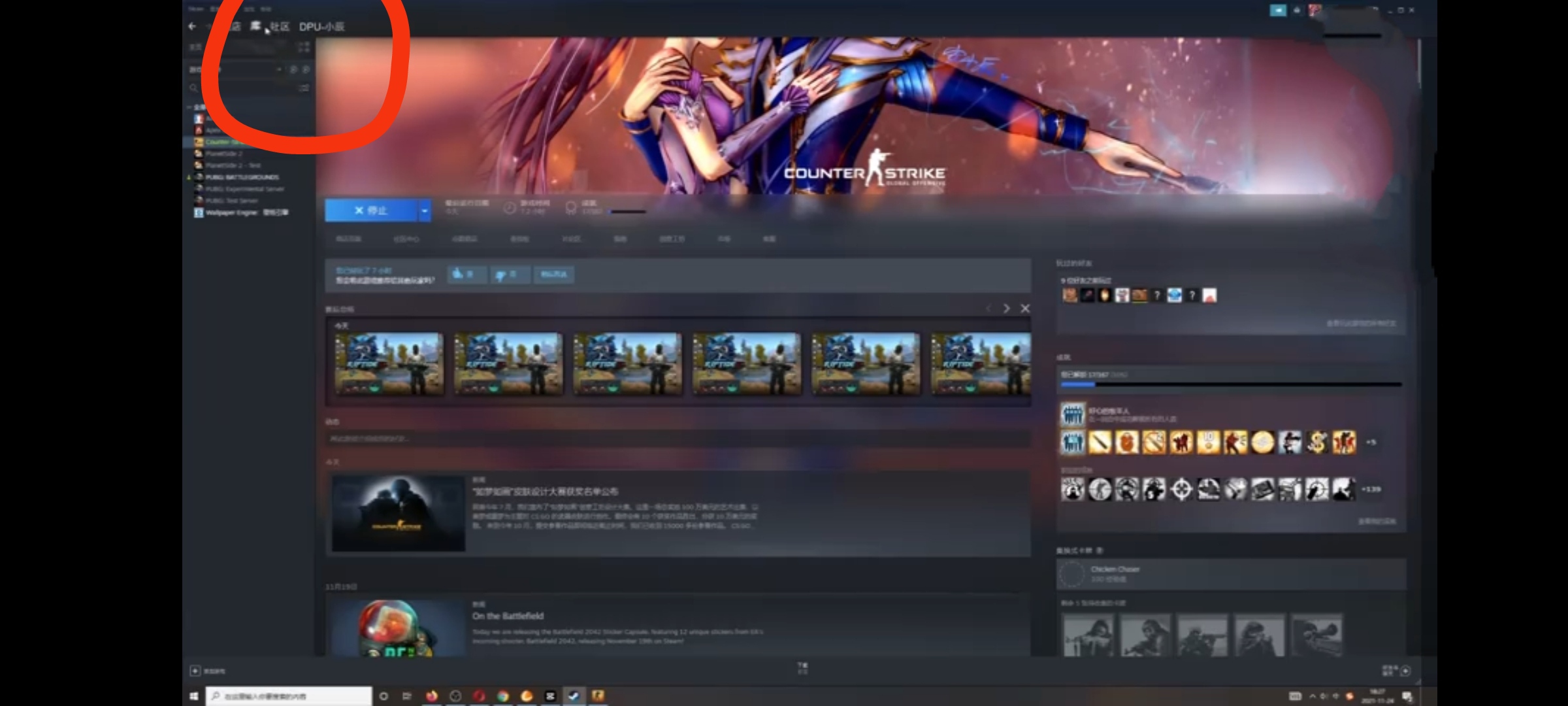
Task: Dismiss the screenshots section with the X
Action: (x=1025, y=309)
